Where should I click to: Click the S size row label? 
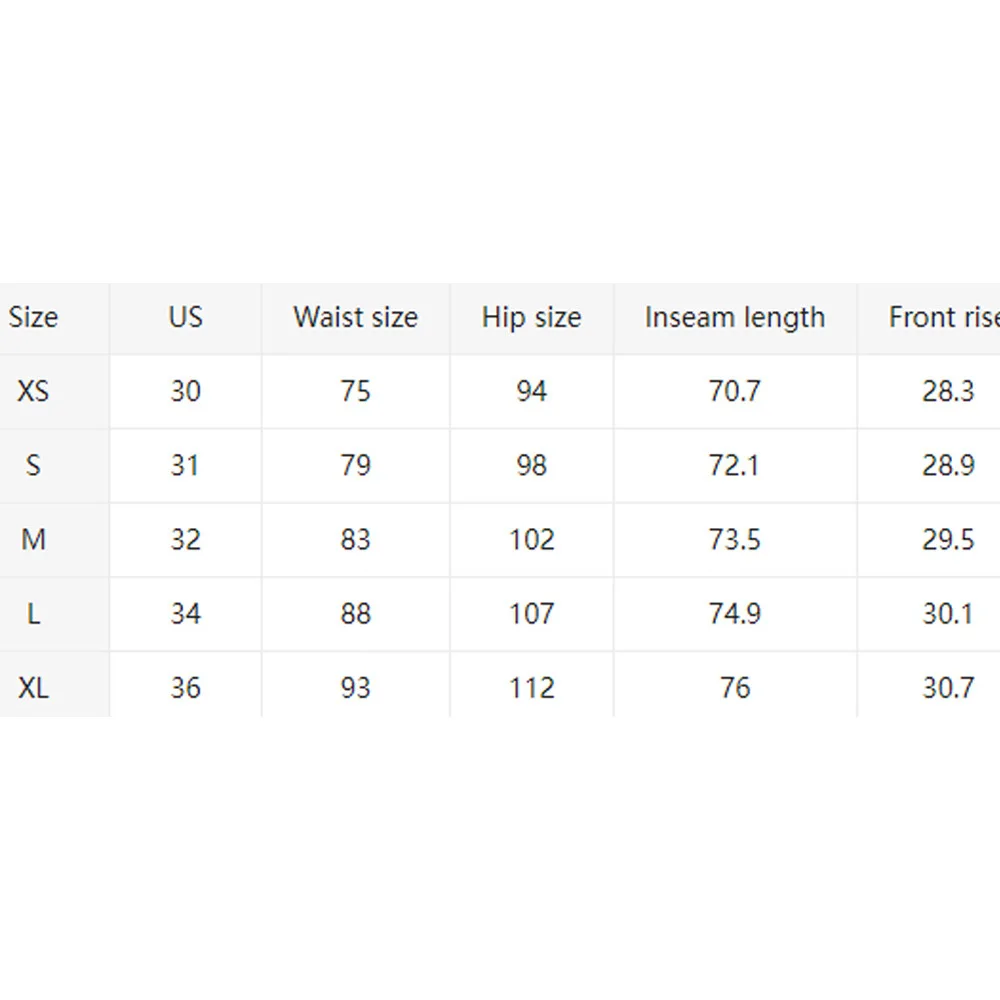click(x=33, y=465)
